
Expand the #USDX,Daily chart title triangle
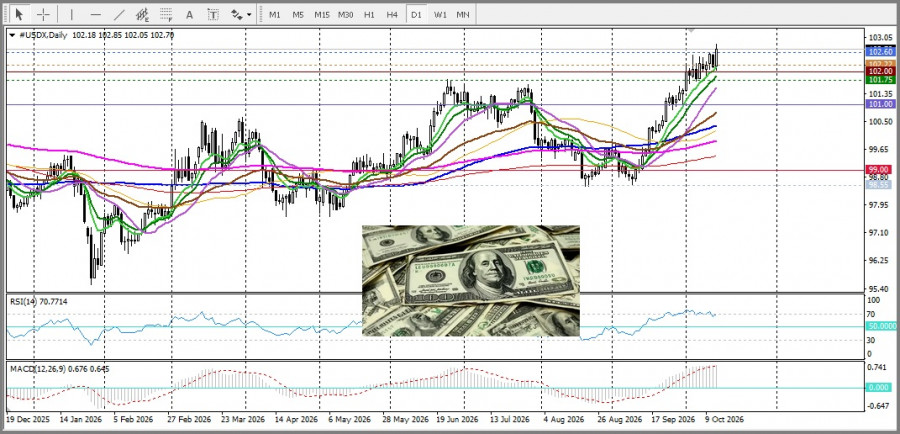(13, 35)
